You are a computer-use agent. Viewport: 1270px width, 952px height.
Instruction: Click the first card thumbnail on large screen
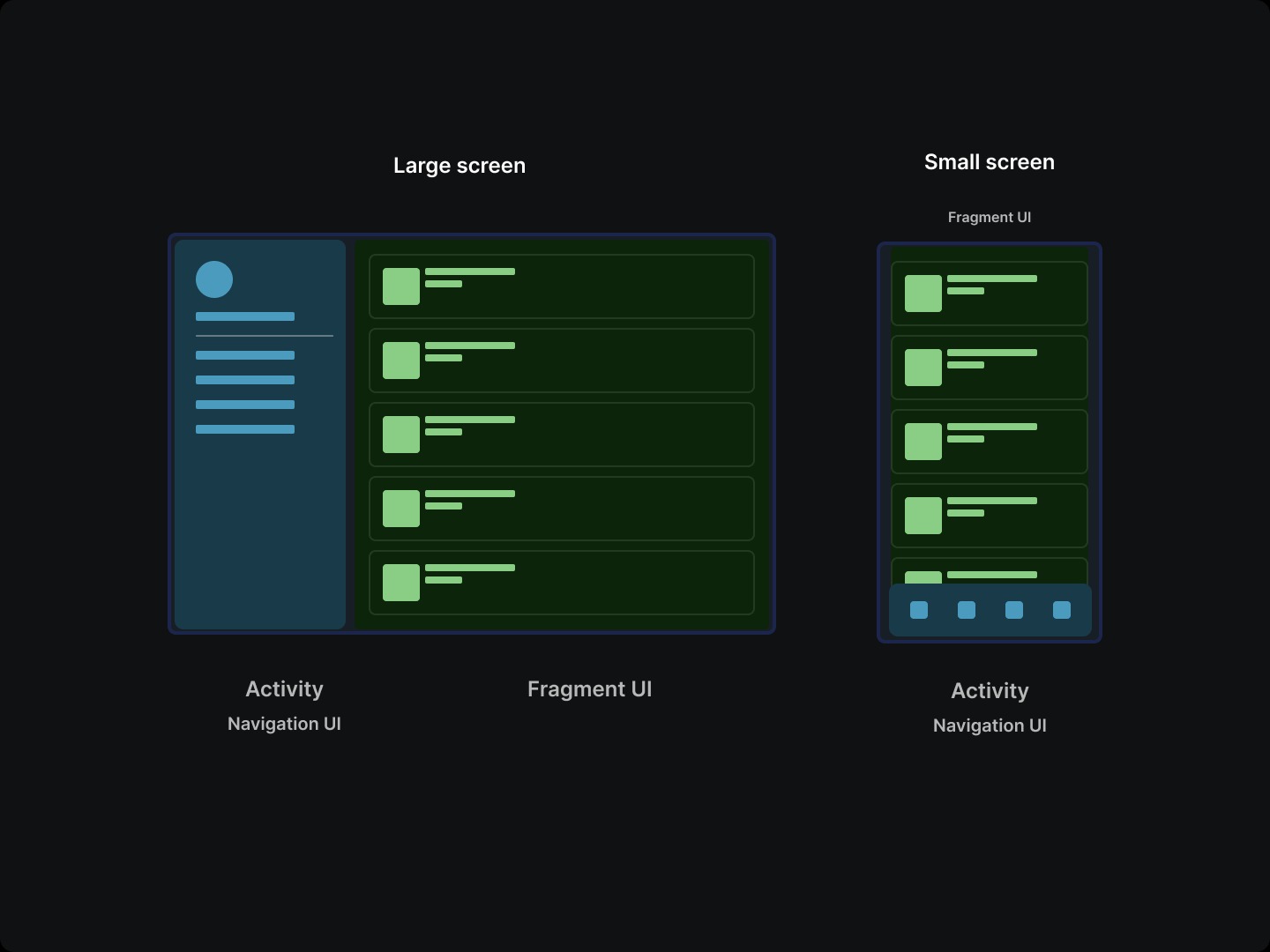coord(401,286)
